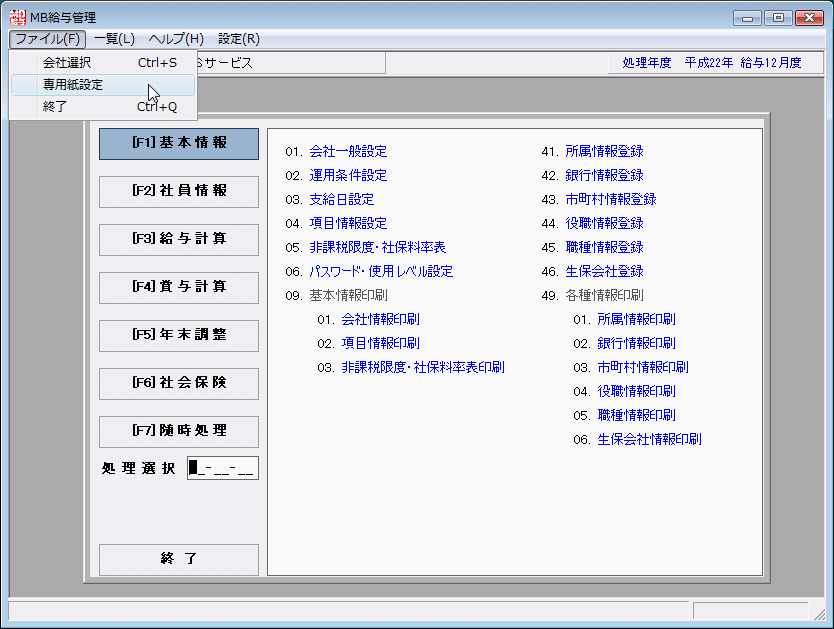Open 46. 生保会社登録 link
Image resolution: width=834 pixels, height=629 pixels.
[604, 271]
